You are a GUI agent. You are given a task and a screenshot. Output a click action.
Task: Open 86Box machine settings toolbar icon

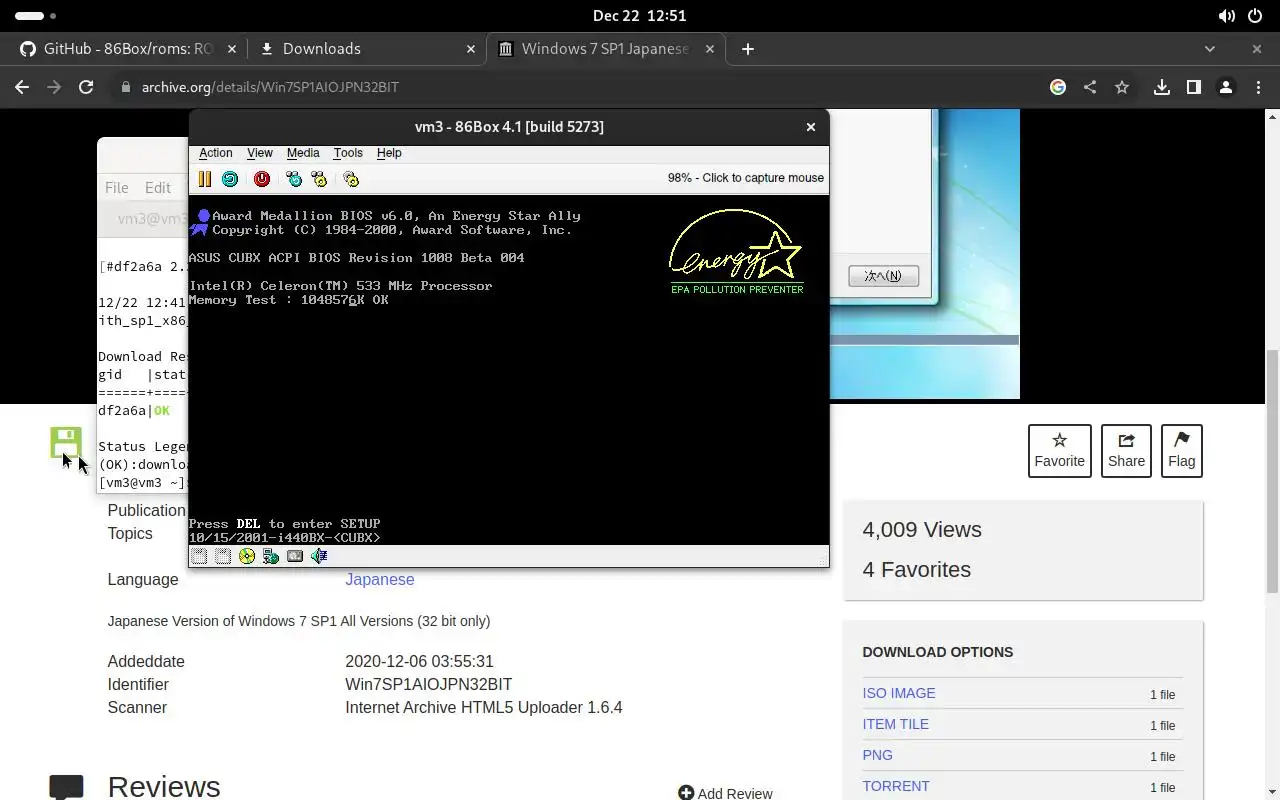click(351, 179)
